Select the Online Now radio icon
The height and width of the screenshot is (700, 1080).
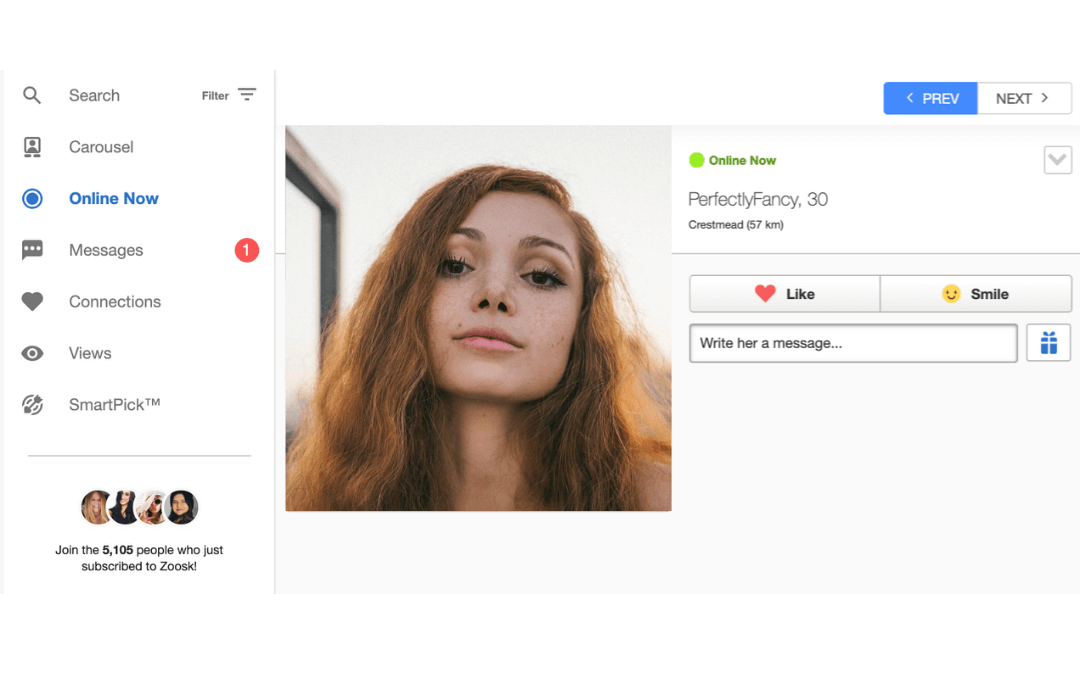tap(32, 199)
